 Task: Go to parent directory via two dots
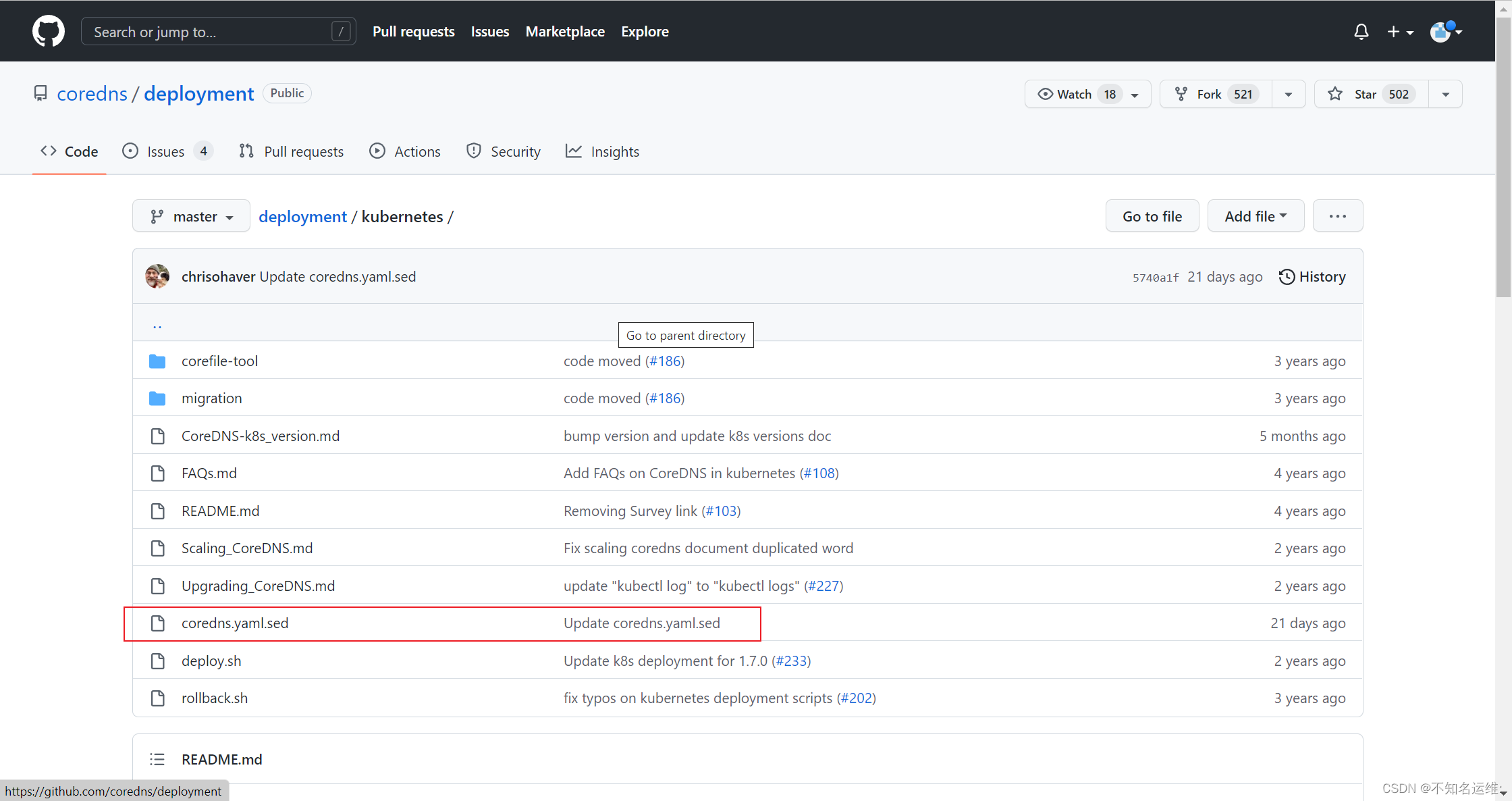pyautogui.click(x=157, y=326)
